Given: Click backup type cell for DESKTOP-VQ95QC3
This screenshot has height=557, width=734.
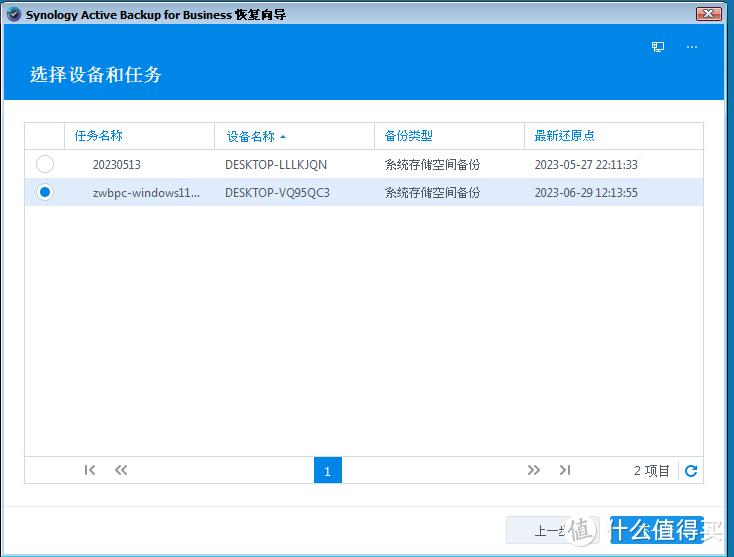Looking at the screenshot, I should click(433, 193).
